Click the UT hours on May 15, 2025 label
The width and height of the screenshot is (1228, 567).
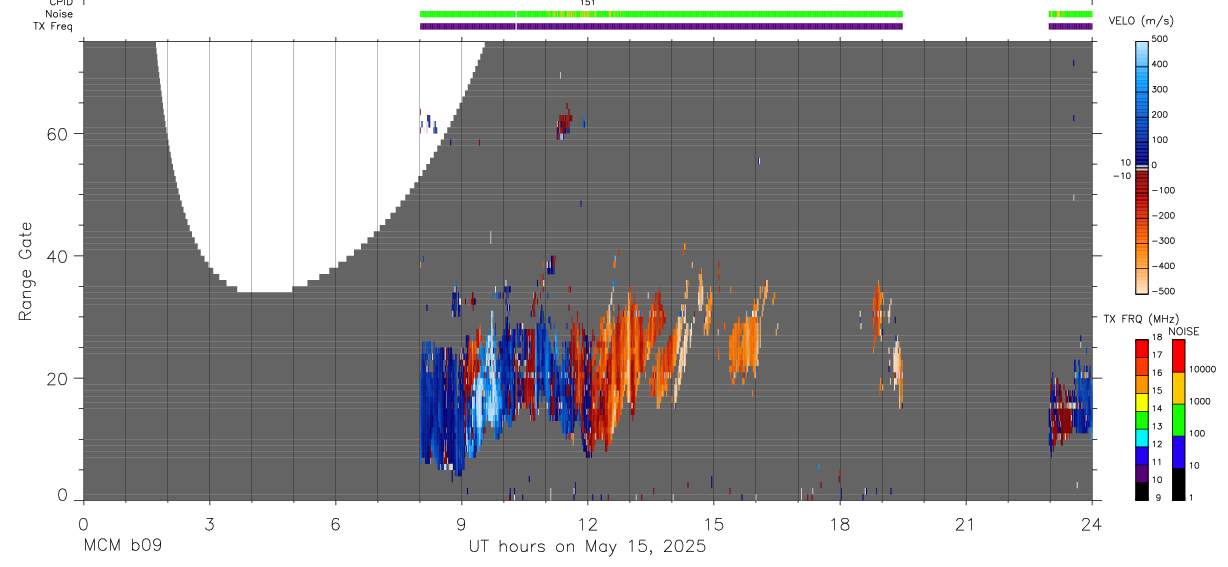[x=588, y=547]
